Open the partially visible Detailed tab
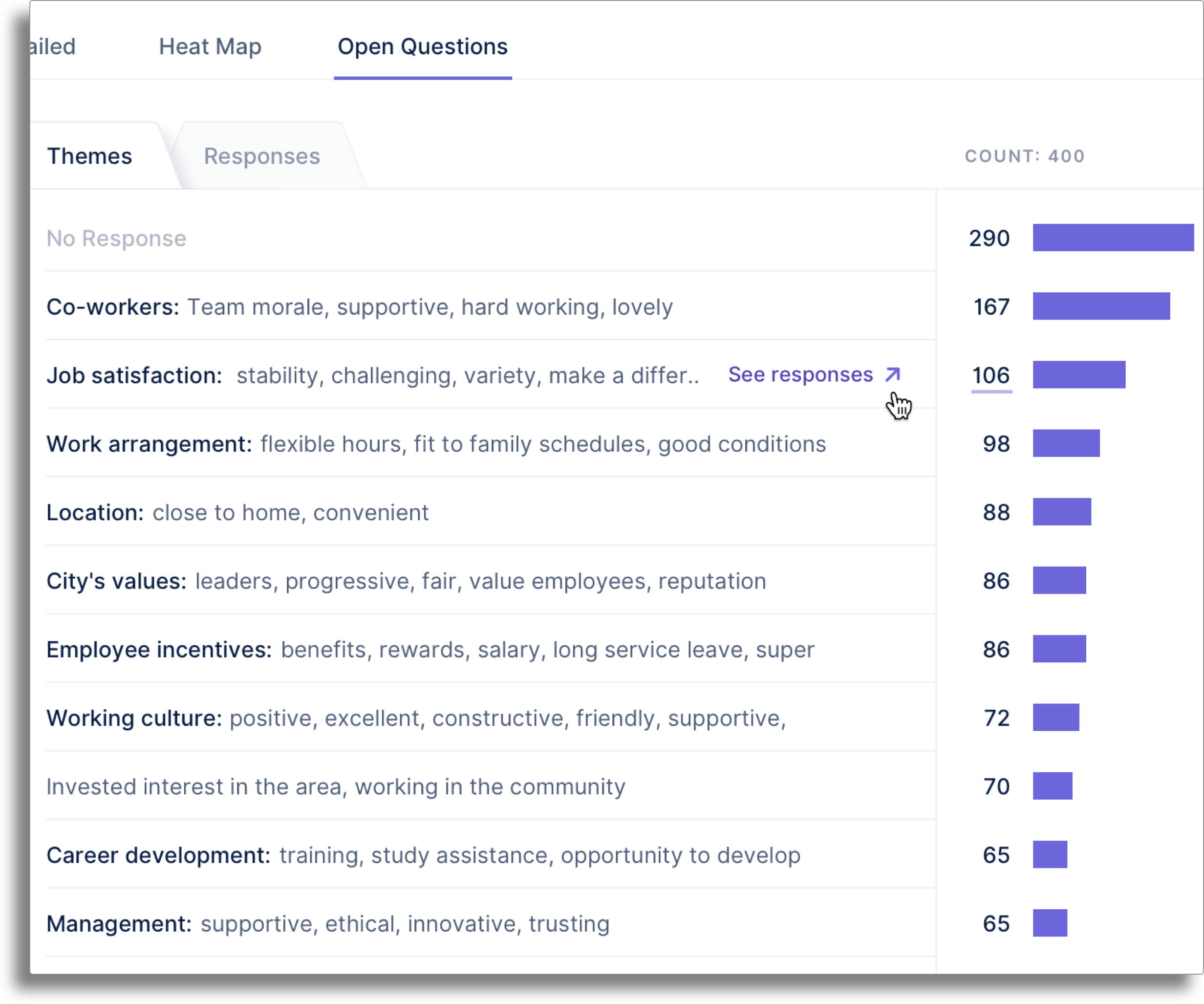The width and height of the screenshot is (1204, 1004). [46, 47]
